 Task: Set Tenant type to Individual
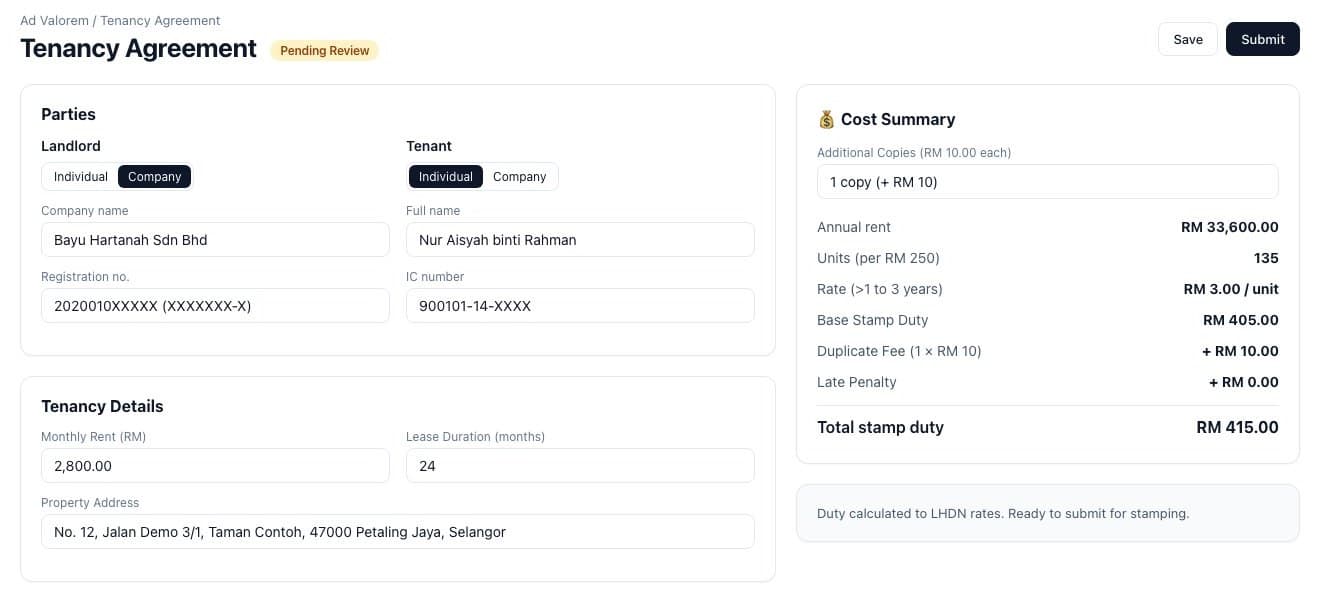446,177
